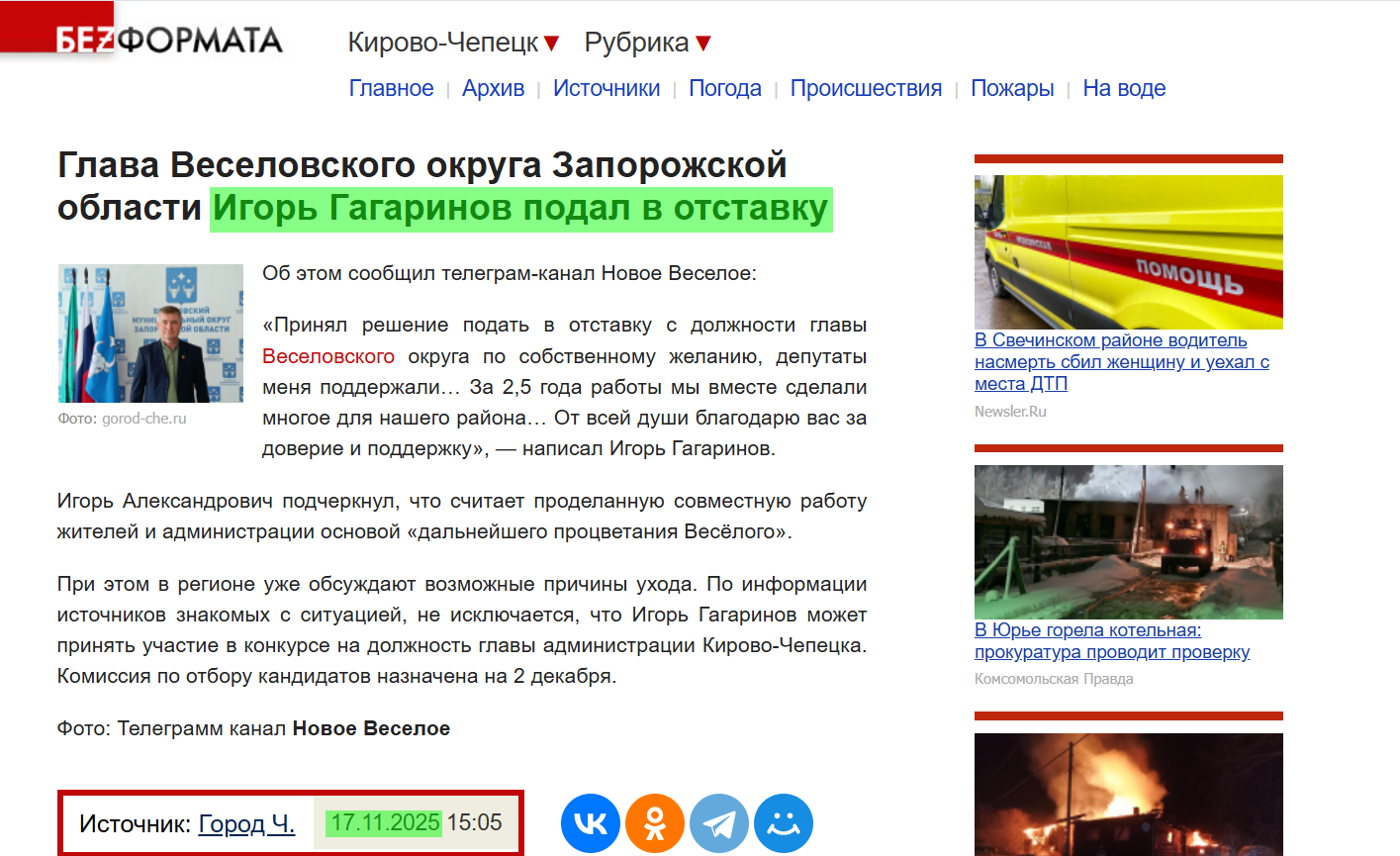The height and width of the screenshot is (856, 1400).
Task: Open the Происшествия section
Action: point(866,88)
